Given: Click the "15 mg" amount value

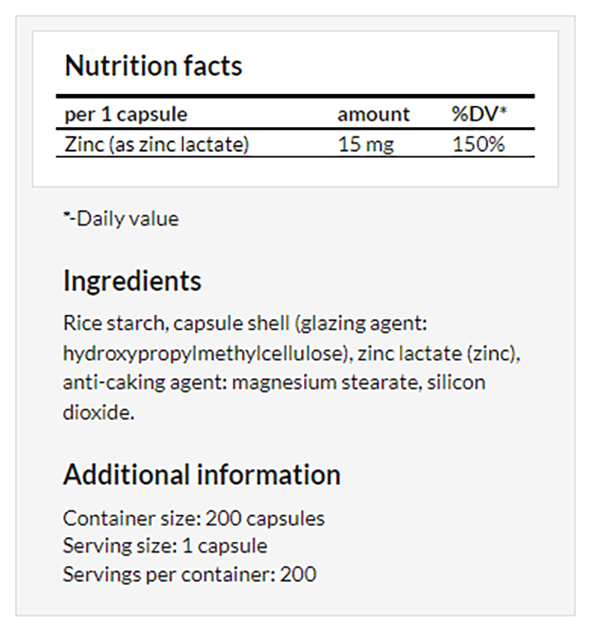Looking at the screenshot, I should [x=365, y=144].
